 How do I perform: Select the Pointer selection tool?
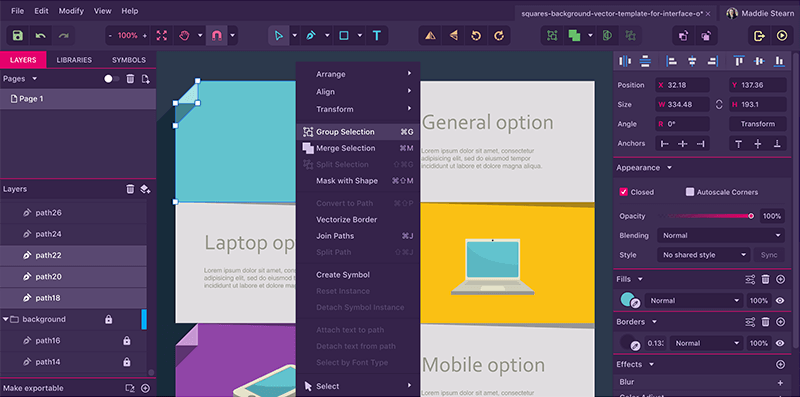click(x=279, y=36)
